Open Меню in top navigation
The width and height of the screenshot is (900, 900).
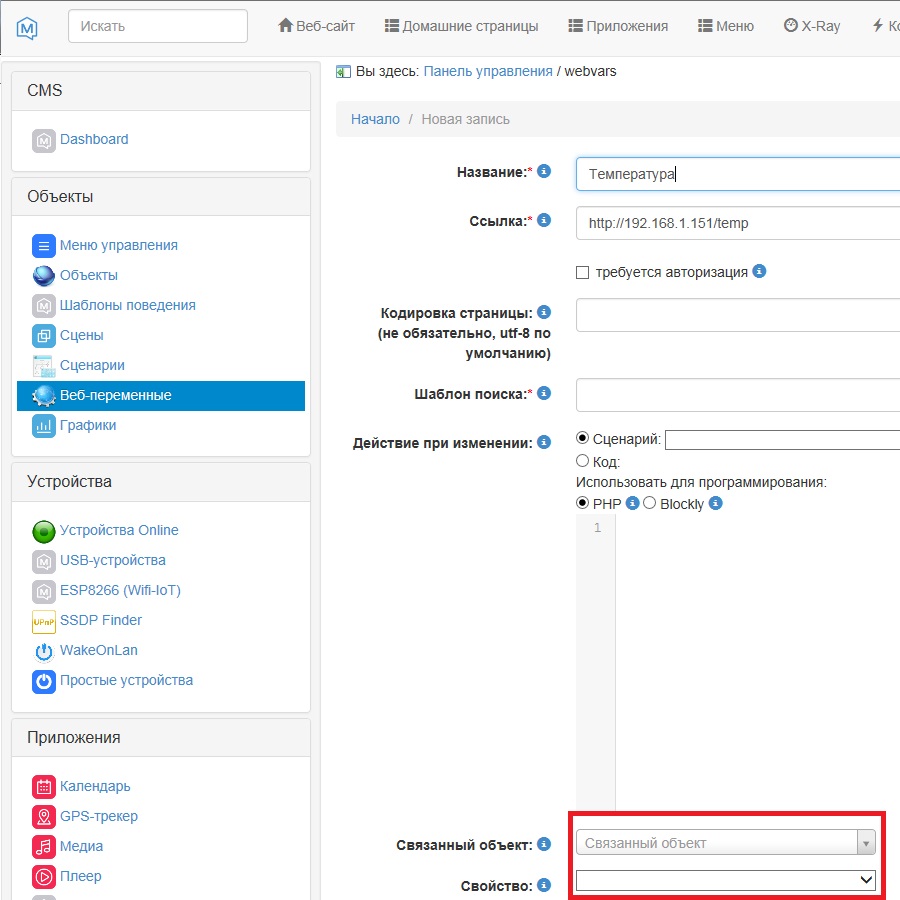click(x=726, y=26)
